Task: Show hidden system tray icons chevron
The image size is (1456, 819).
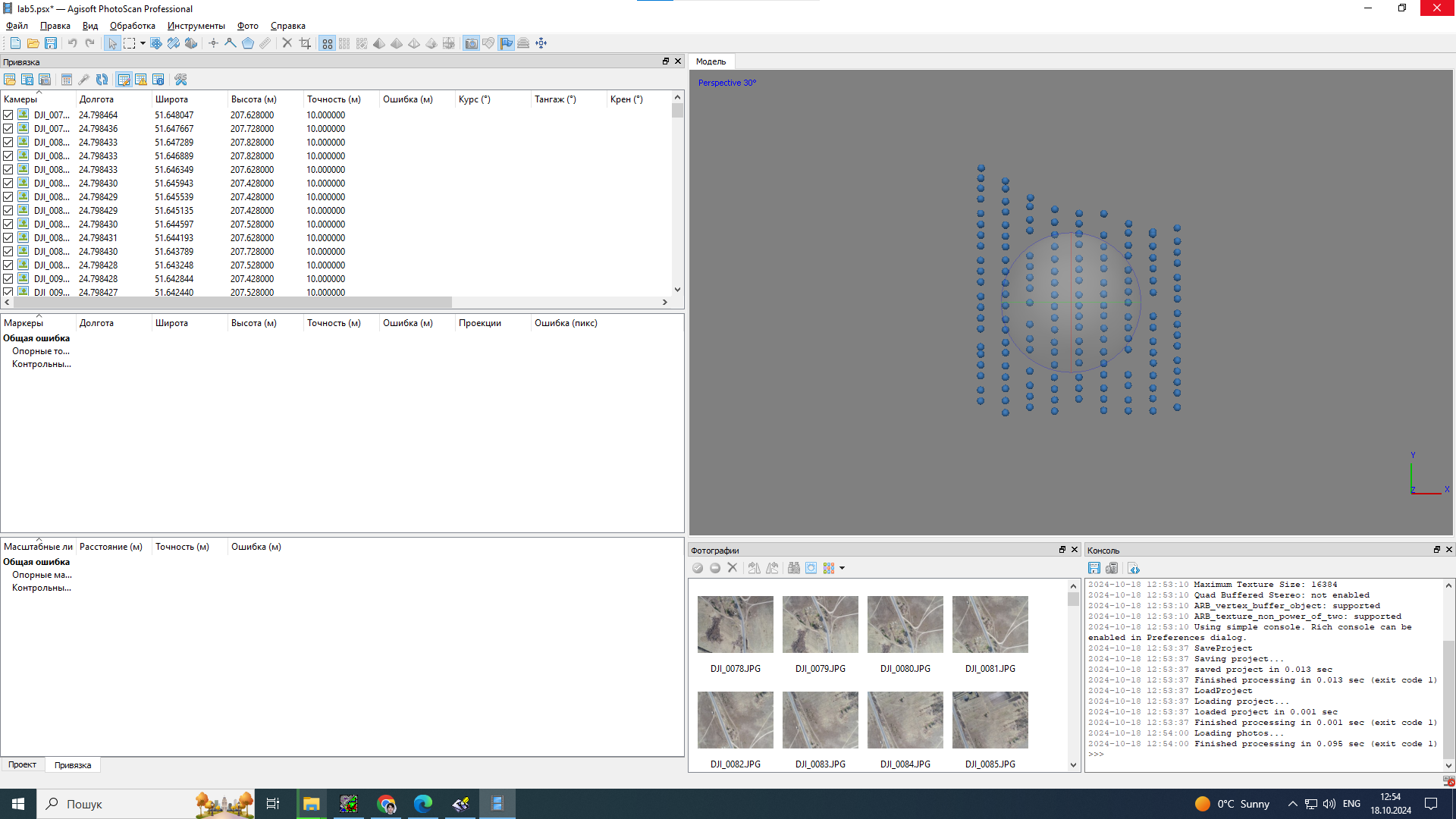Action: 1292,804
